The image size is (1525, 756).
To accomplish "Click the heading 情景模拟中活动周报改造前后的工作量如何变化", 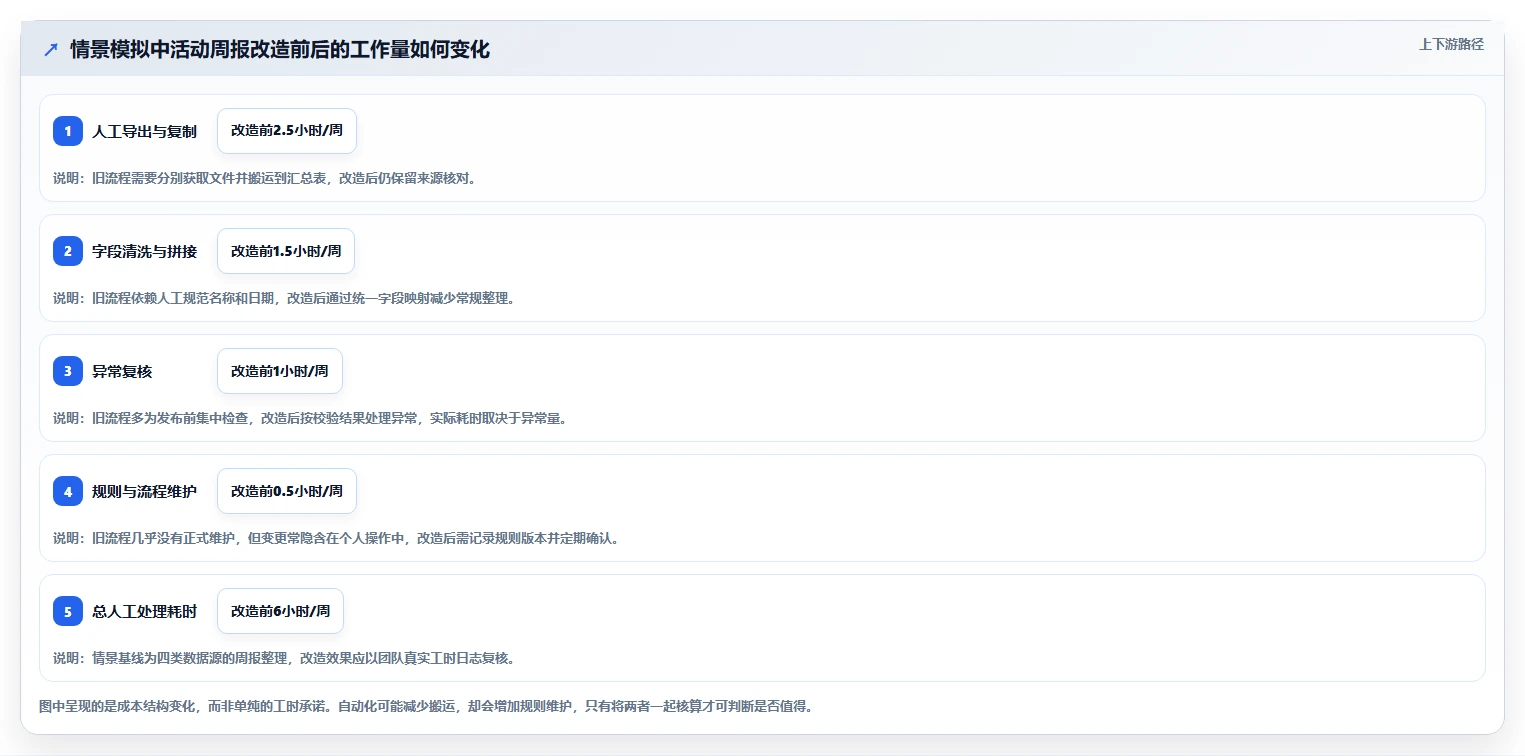I will pos(280,50).
